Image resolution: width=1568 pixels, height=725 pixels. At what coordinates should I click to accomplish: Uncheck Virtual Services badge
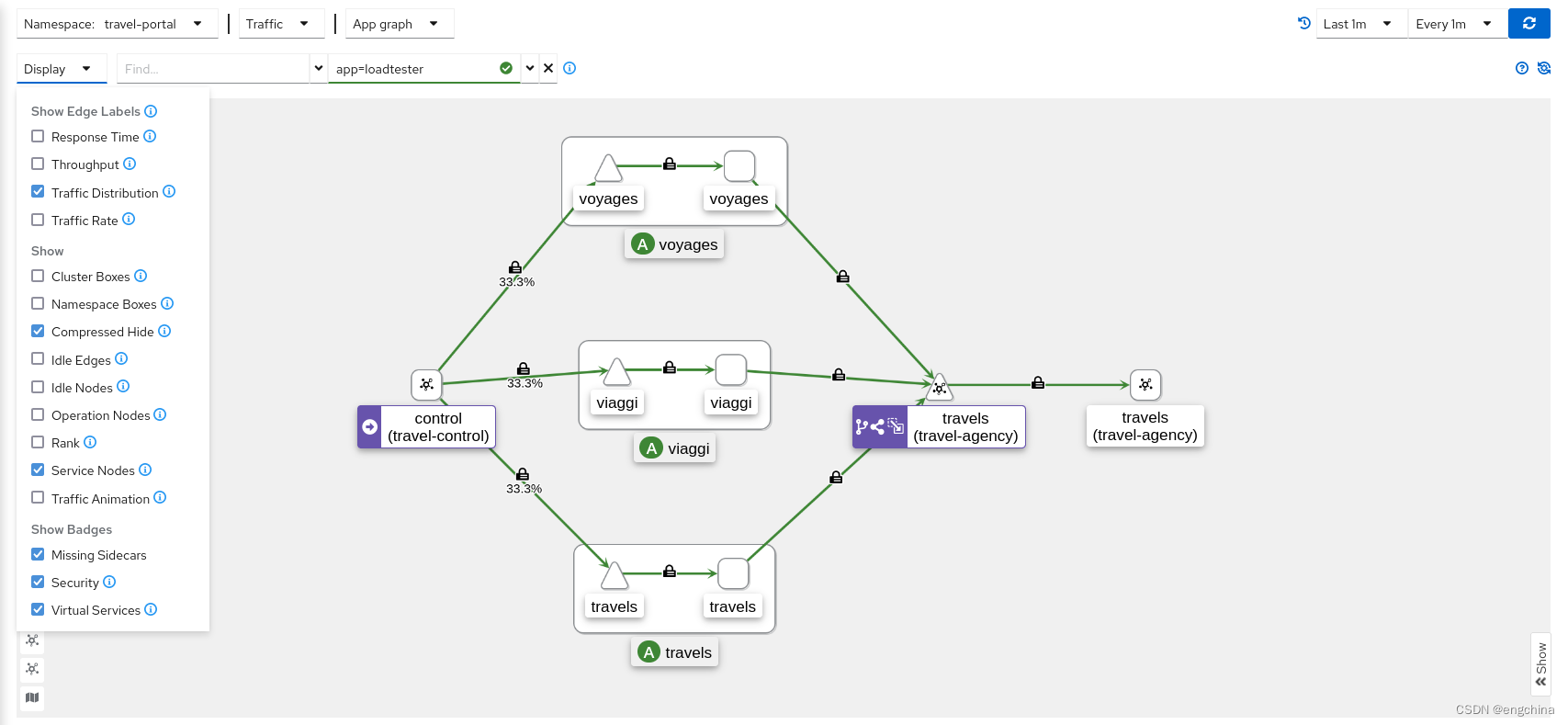pyautogui.click(x=38, y=609)
